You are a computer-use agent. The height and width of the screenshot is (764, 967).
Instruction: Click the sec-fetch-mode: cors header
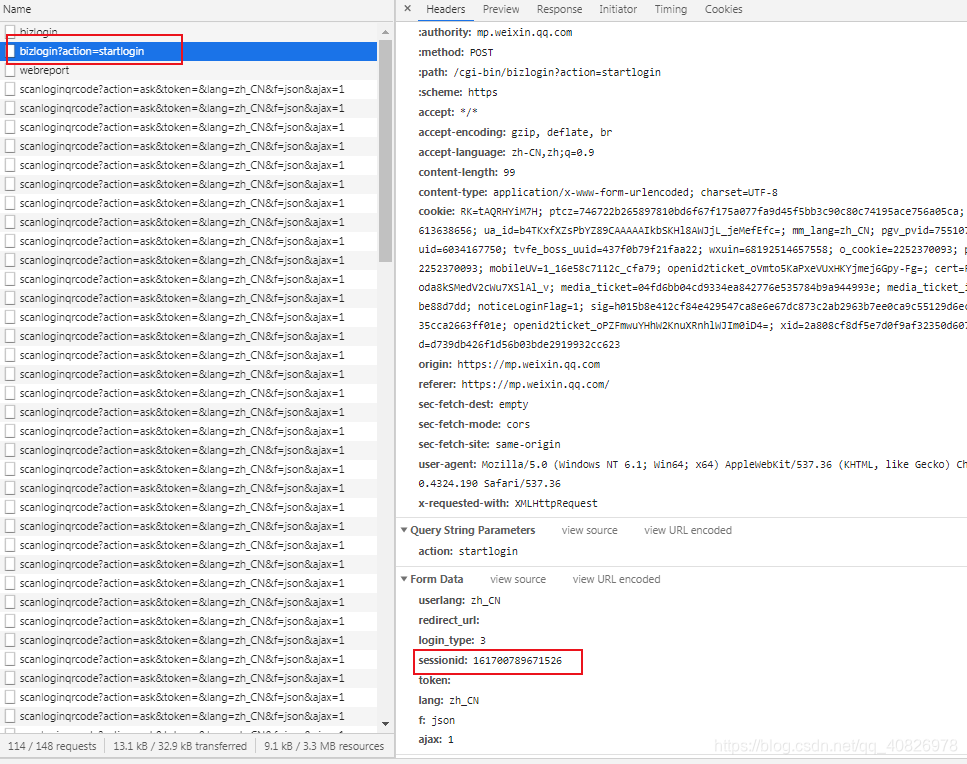click(474, 424)
